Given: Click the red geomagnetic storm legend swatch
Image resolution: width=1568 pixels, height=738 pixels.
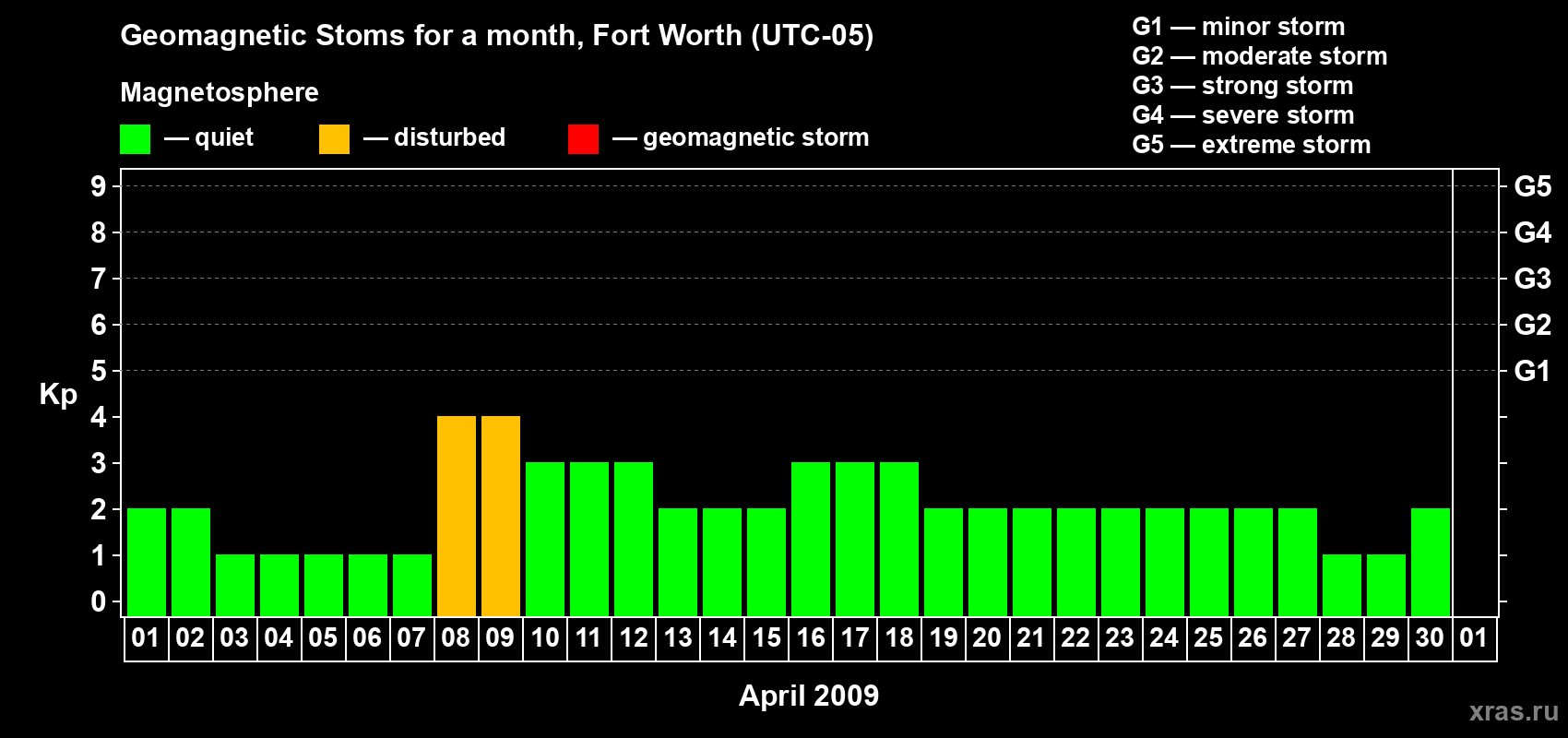Looking at the screenshot, I should pyautogui.click(x=583, y=139).
